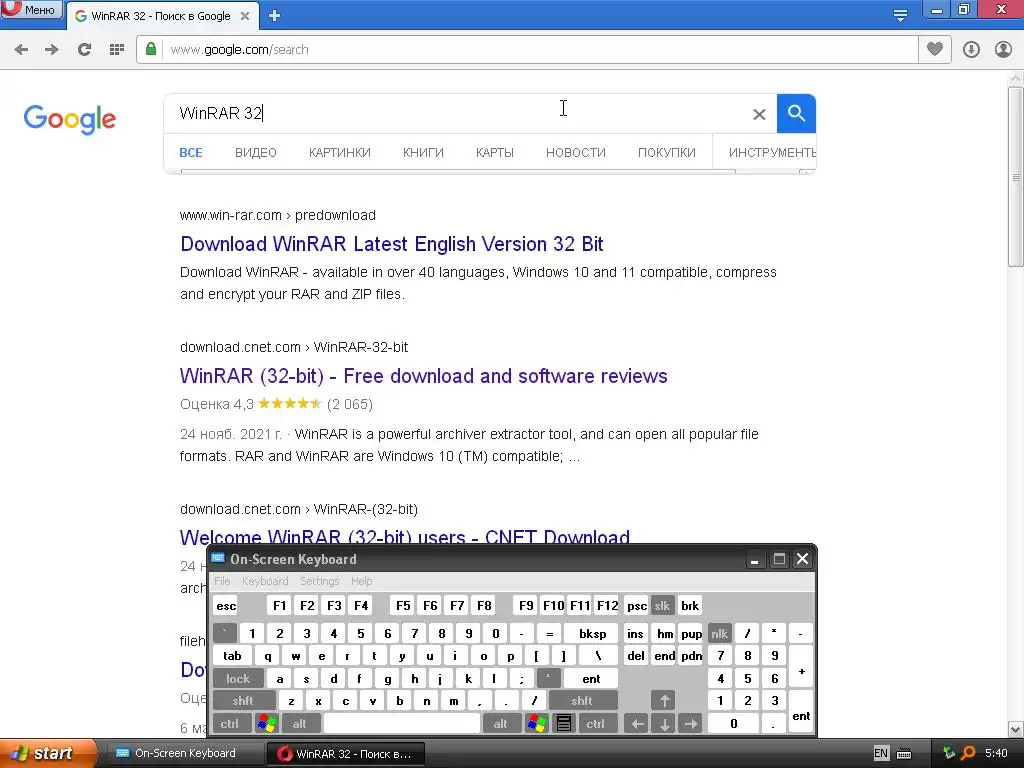Toggle the right alt key
This screenshot has width=1024, height=768.
[501, 724]
